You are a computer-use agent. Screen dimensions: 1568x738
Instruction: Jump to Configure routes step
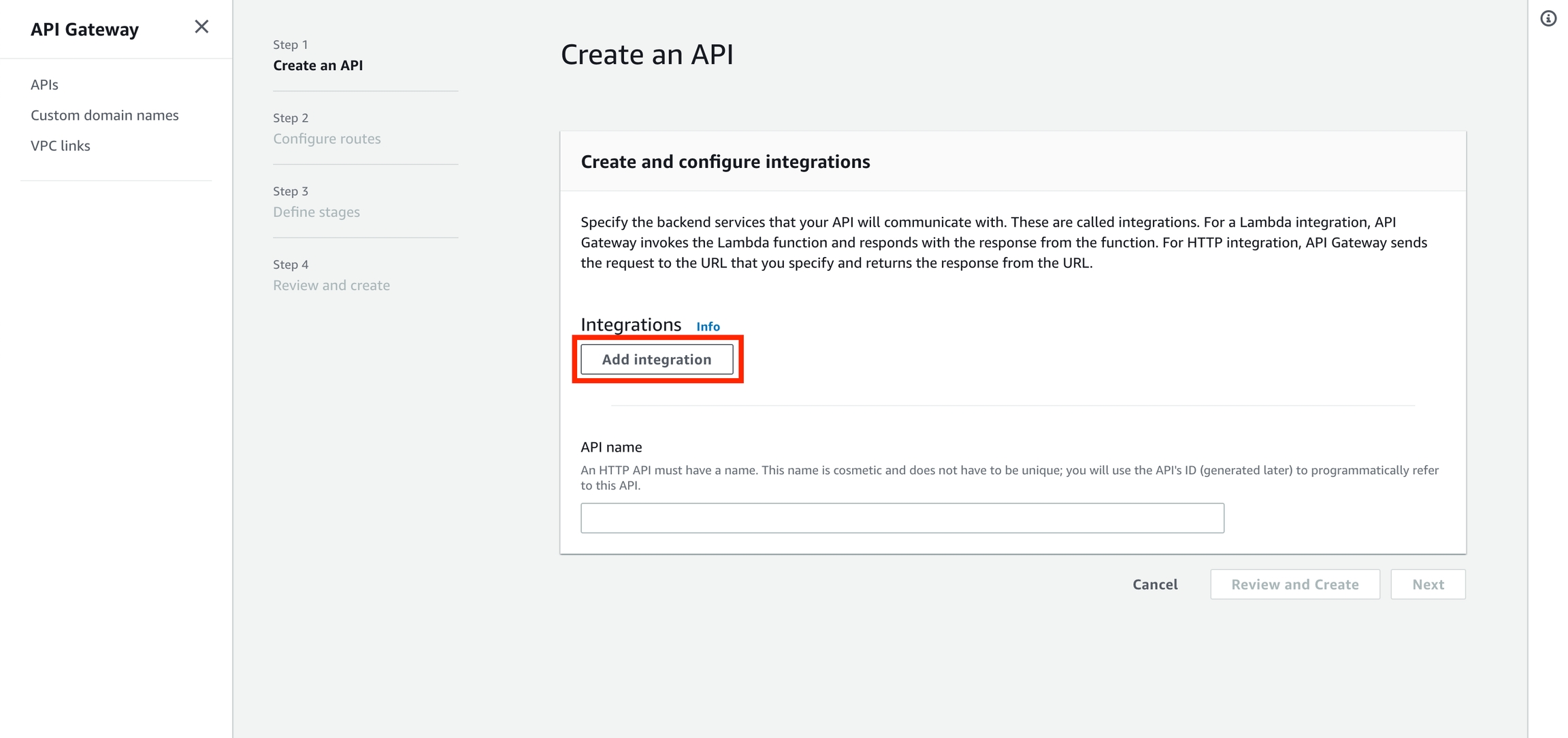coord(327,139)
